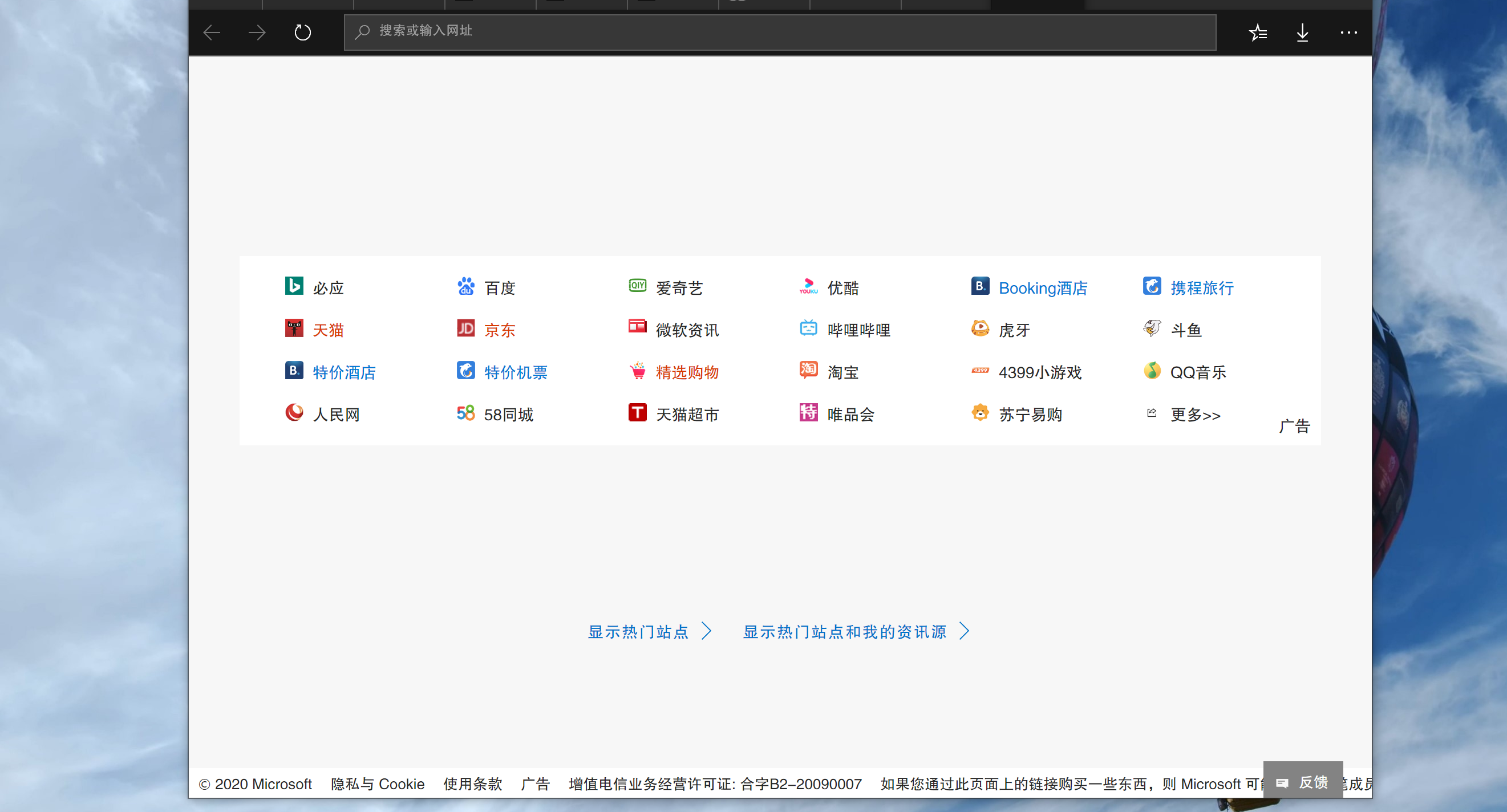Reload the page with the refresh icon
The height and width of the screenshot is (812, 1507).
point(302,32)
